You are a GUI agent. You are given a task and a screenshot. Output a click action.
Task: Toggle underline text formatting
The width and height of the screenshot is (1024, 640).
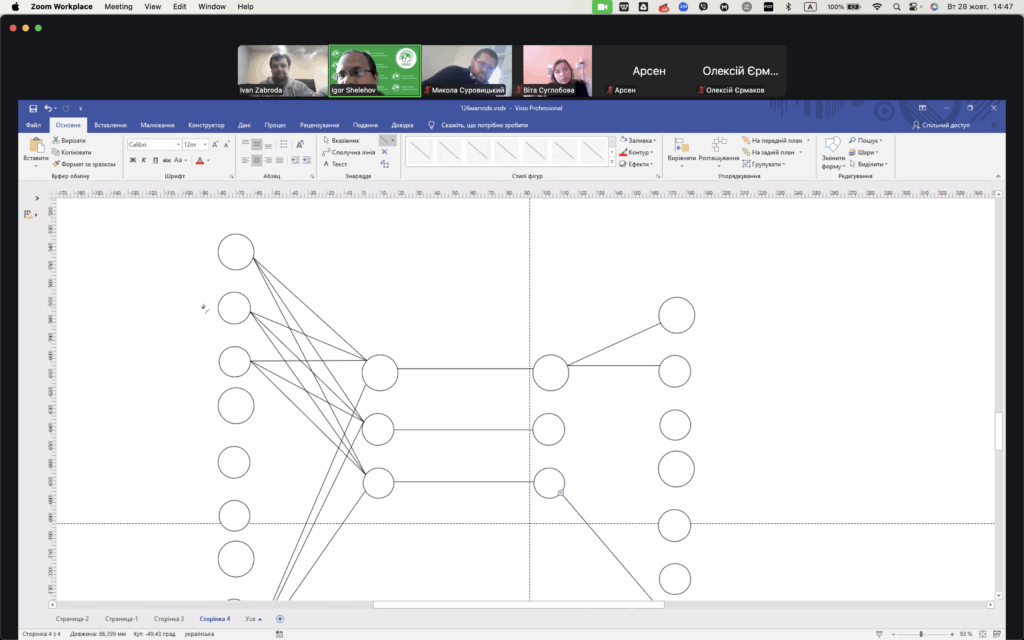click(x=156, y=160)
